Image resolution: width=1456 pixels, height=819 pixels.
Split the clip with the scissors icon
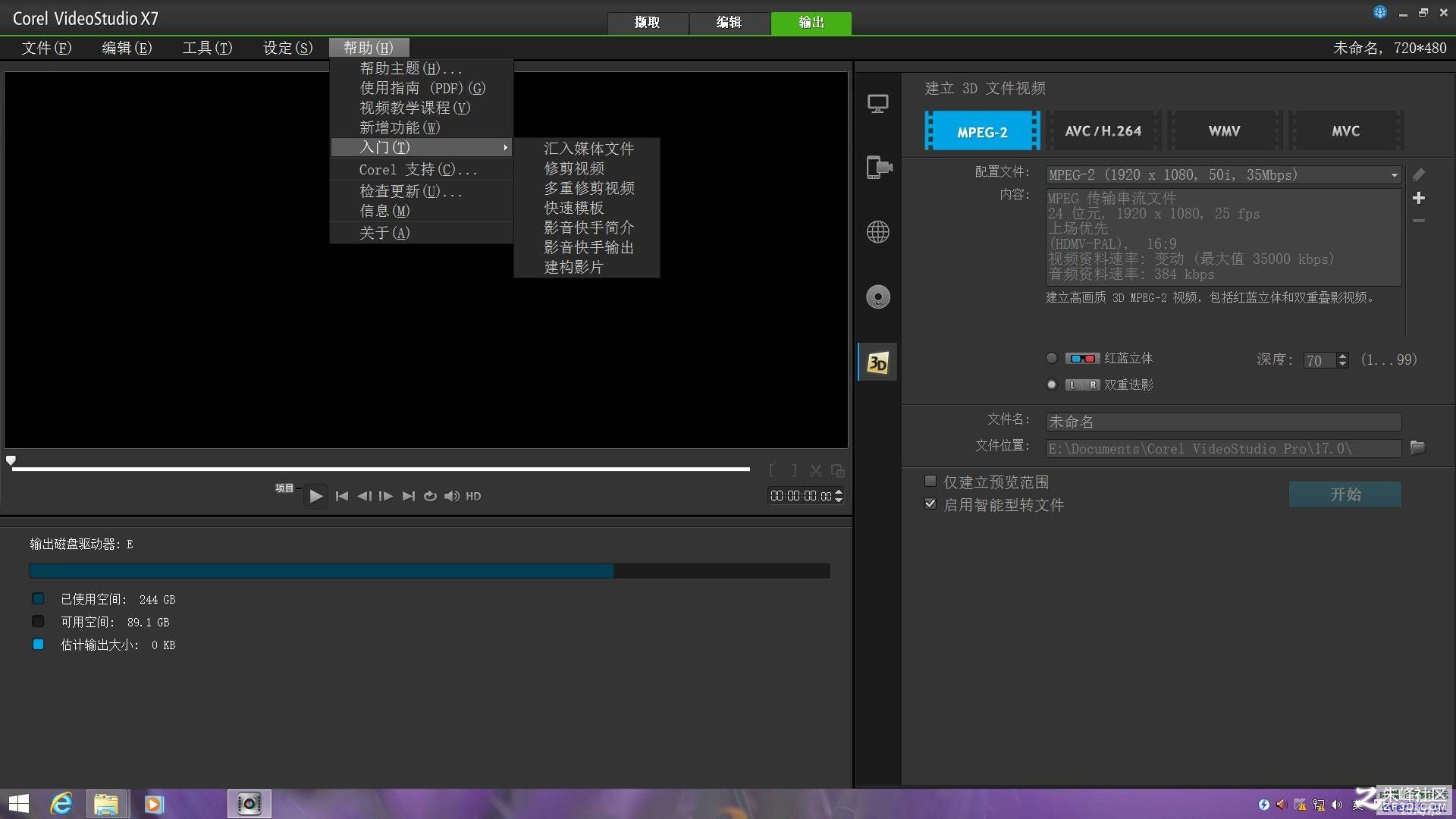(x=816, y=471)
